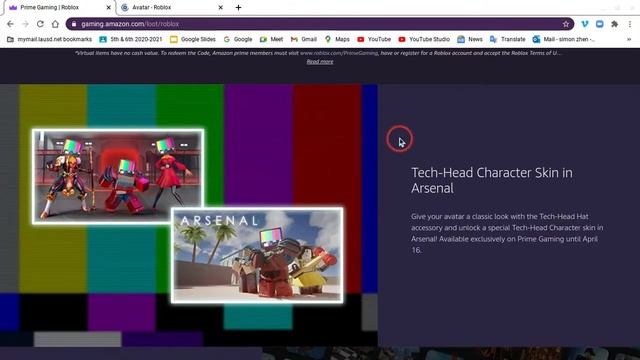Click the address bar URL field
This screenshot has height=360, width=640.
tap(320, 24)
